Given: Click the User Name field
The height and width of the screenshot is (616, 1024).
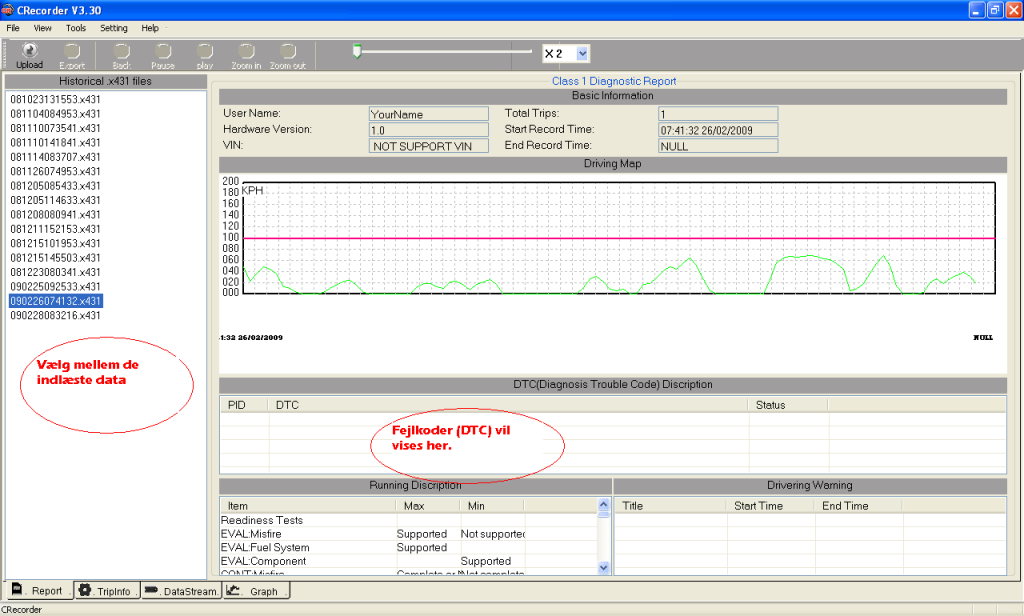Looking at the screenshot, I should (x=428, y=114).
